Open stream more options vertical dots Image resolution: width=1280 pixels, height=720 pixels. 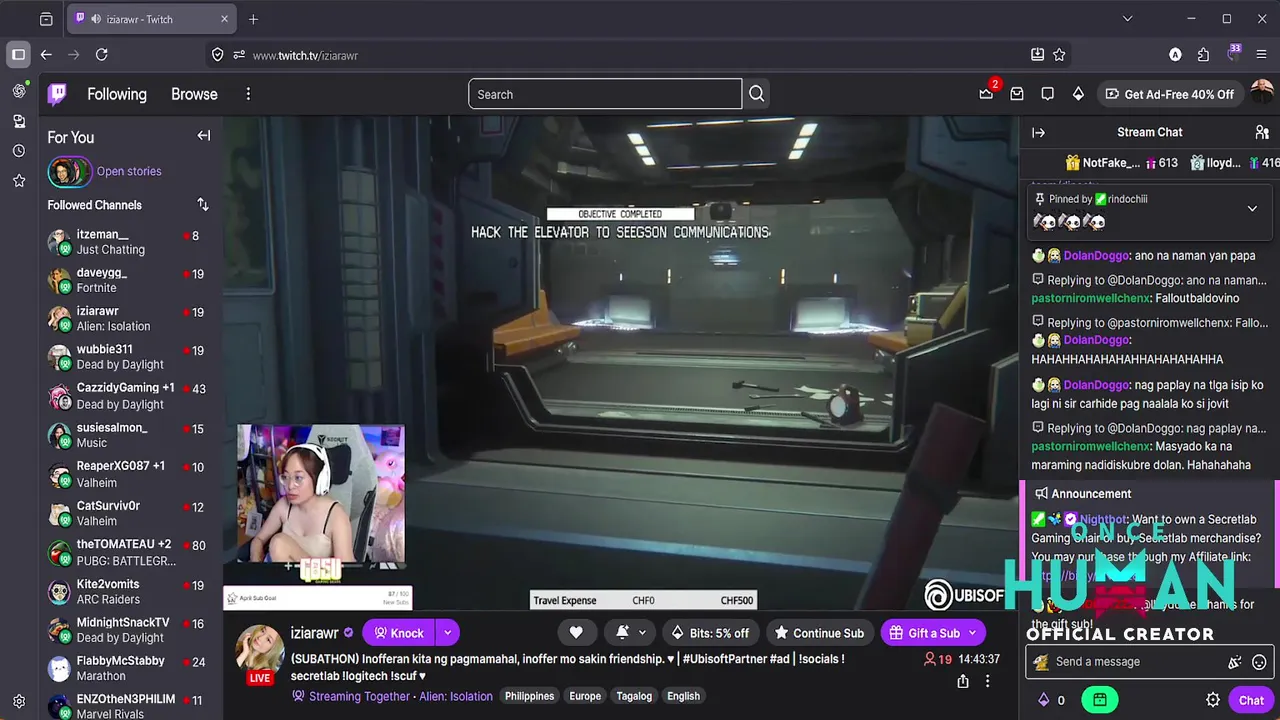[x=987, y=681]
